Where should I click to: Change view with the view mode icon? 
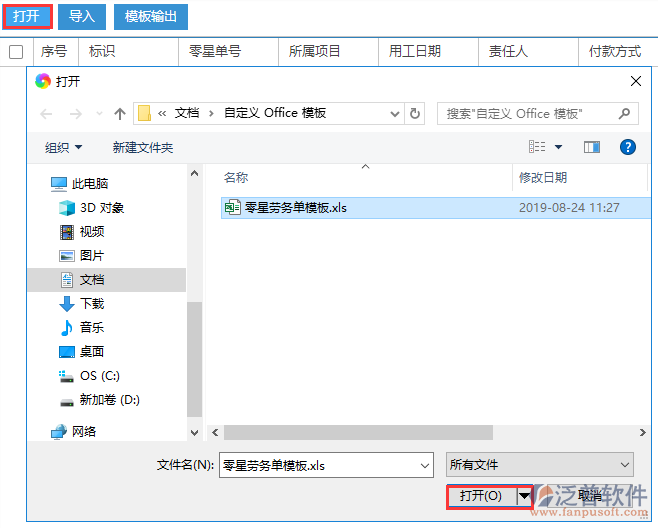(537, 147)
